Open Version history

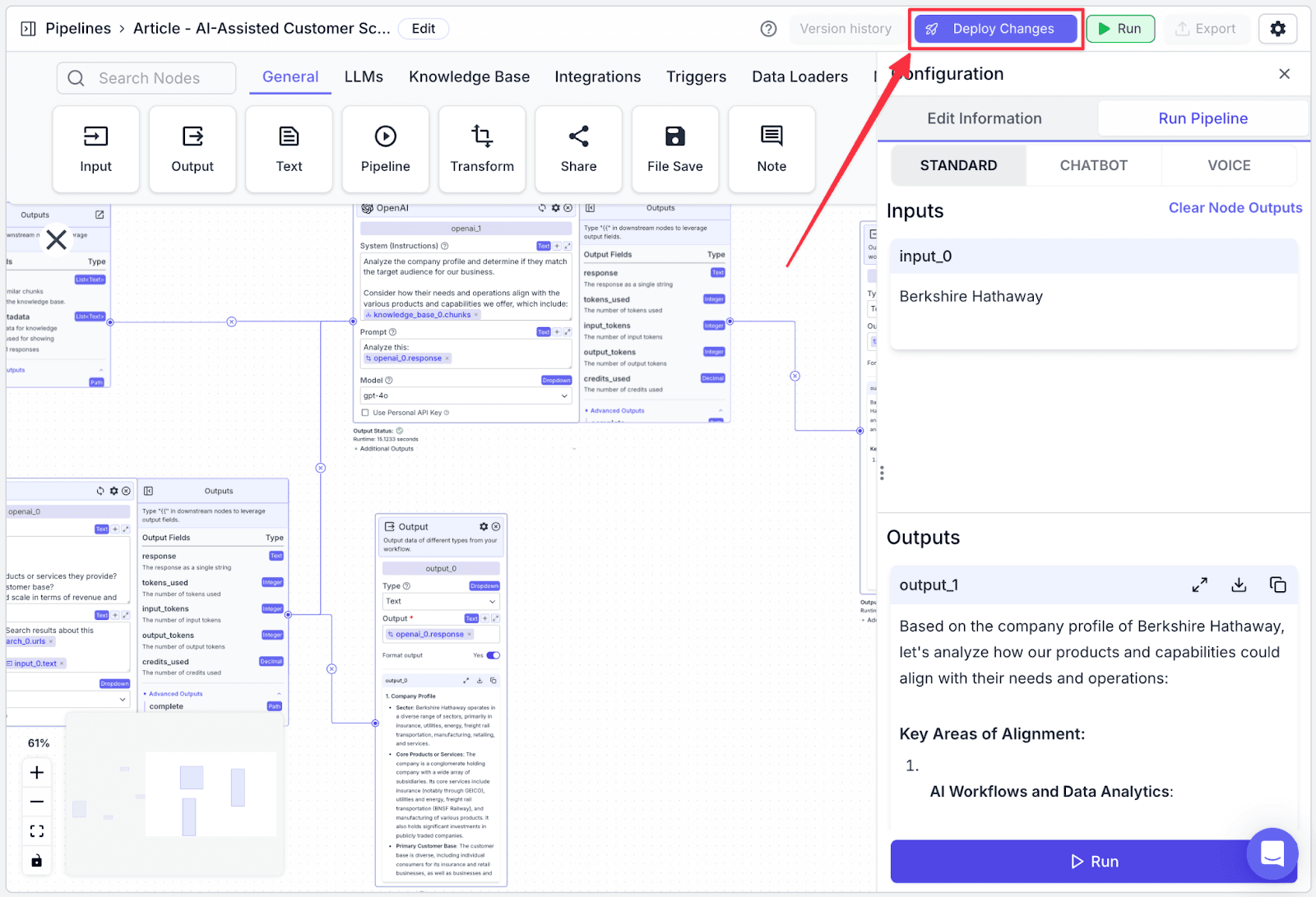coord(846,29)
